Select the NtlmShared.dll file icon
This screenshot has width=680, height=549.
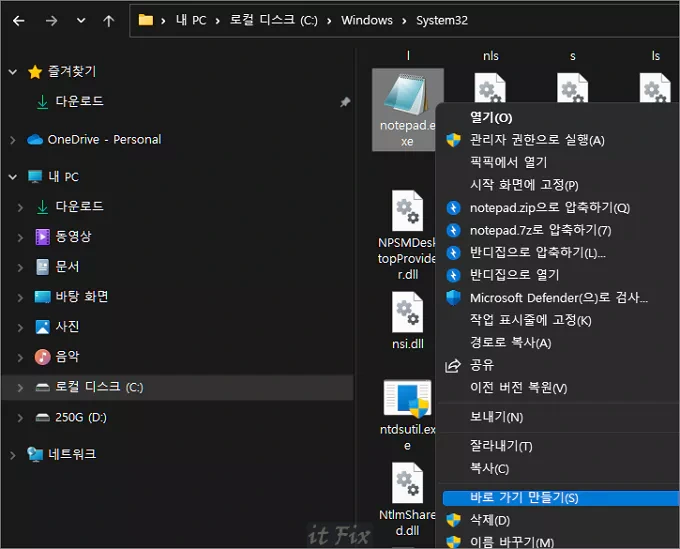407,483
